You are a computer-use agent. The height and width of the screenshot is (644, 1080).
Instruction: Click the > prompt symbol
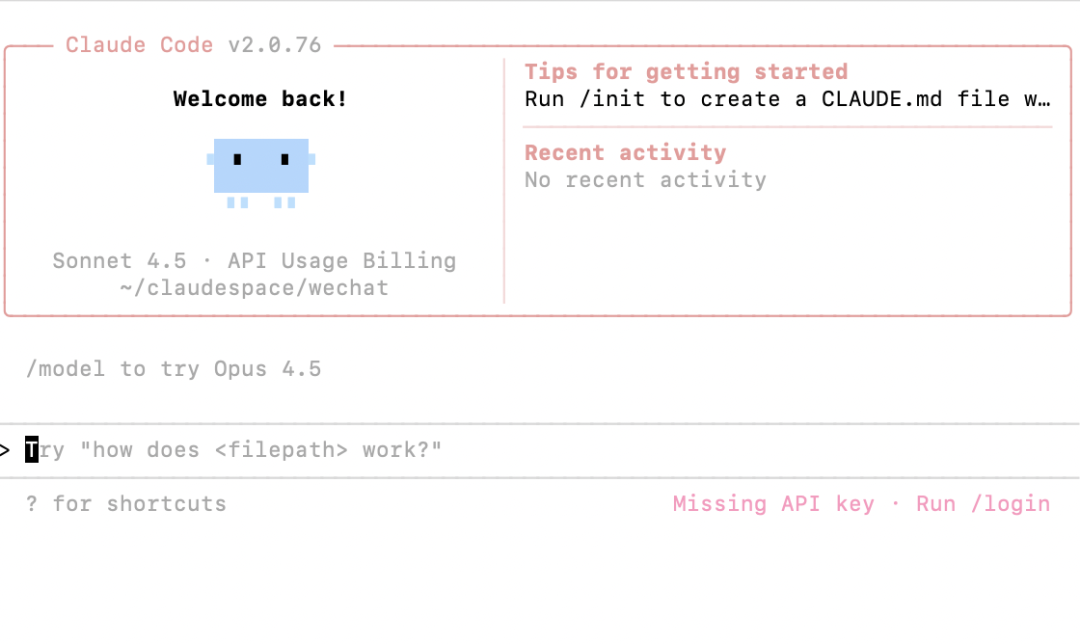(x=5, y=451)
